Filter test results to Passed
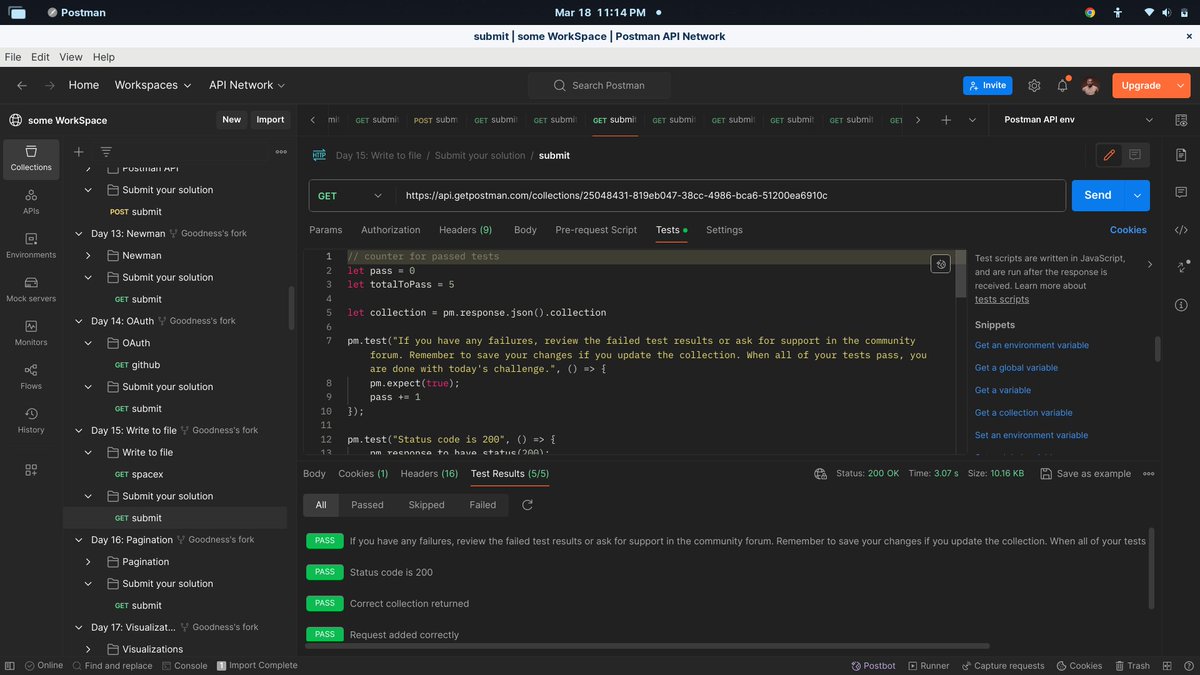Viewport: 1200px width, 675px height. coord(367,505)
